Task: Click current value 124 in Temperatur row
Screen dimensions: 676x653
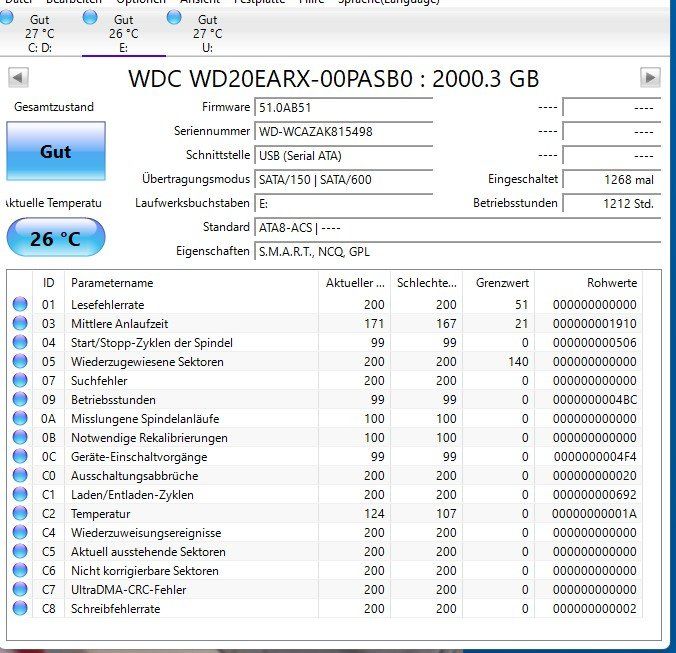Action: [374, 513]
